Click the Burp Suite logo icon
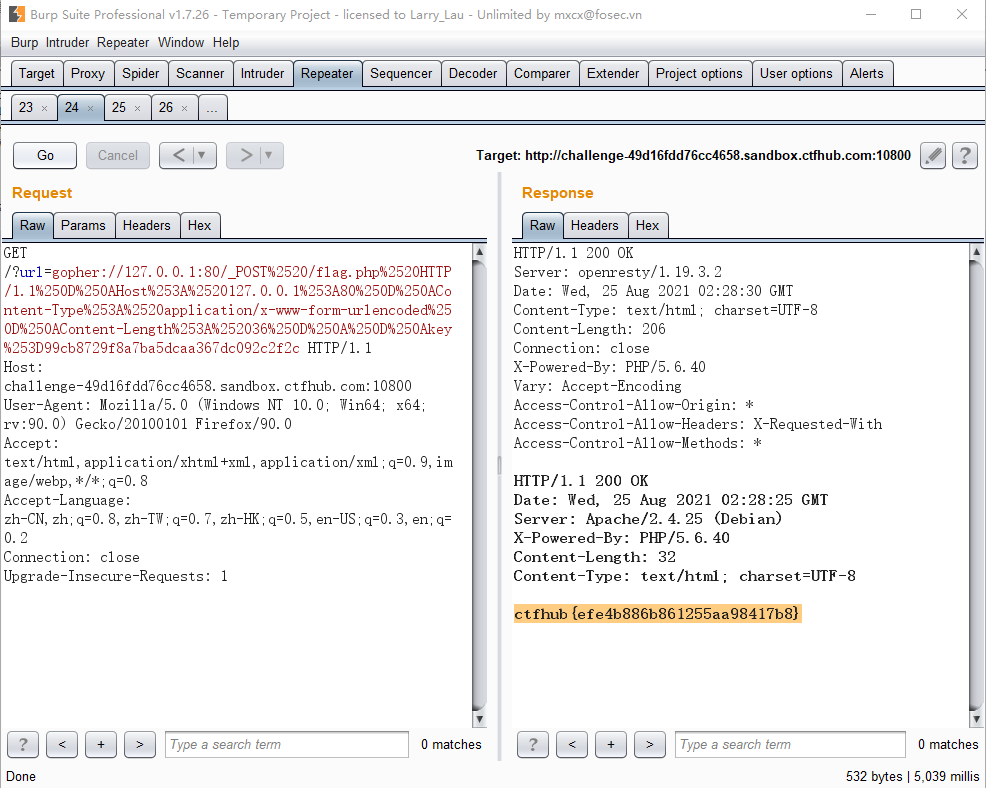 17,14
